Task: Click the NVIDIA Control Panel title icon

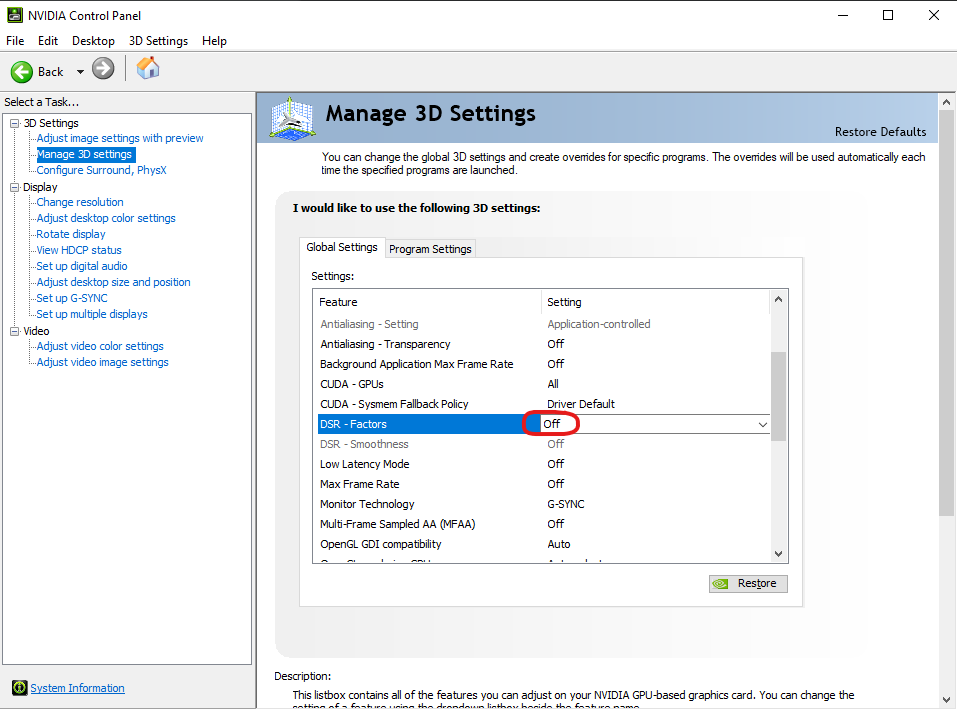Action: pos(15,15)
